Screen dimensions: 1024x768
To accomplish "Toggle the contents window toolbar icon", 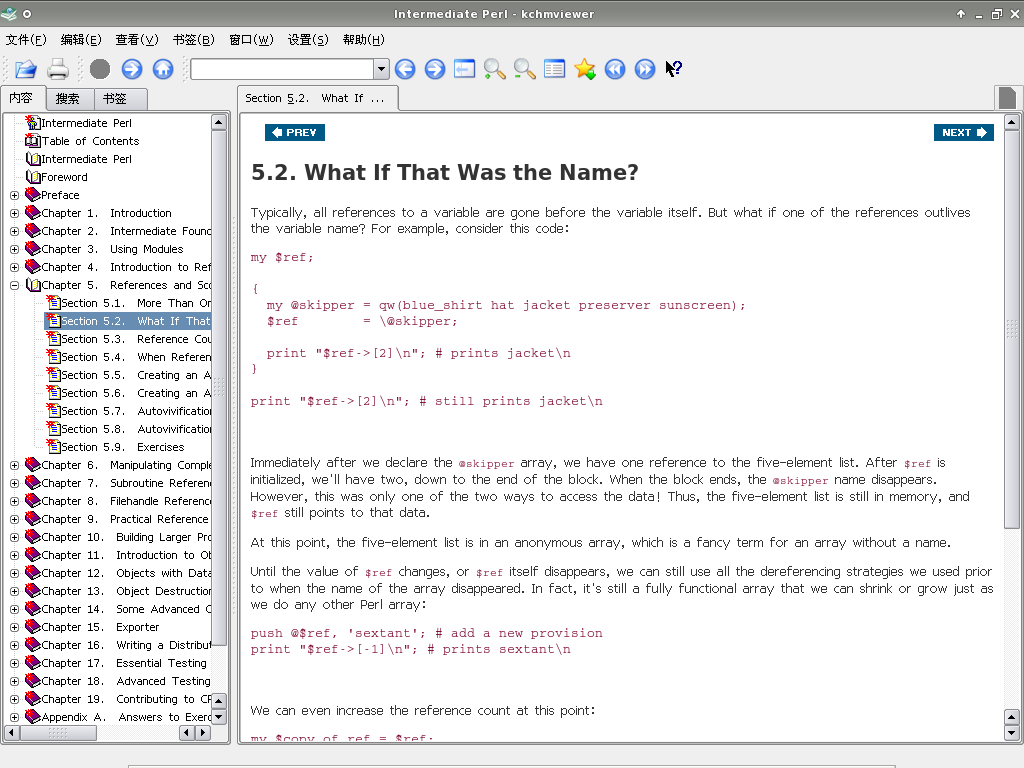I will click(x=464, y=69).
